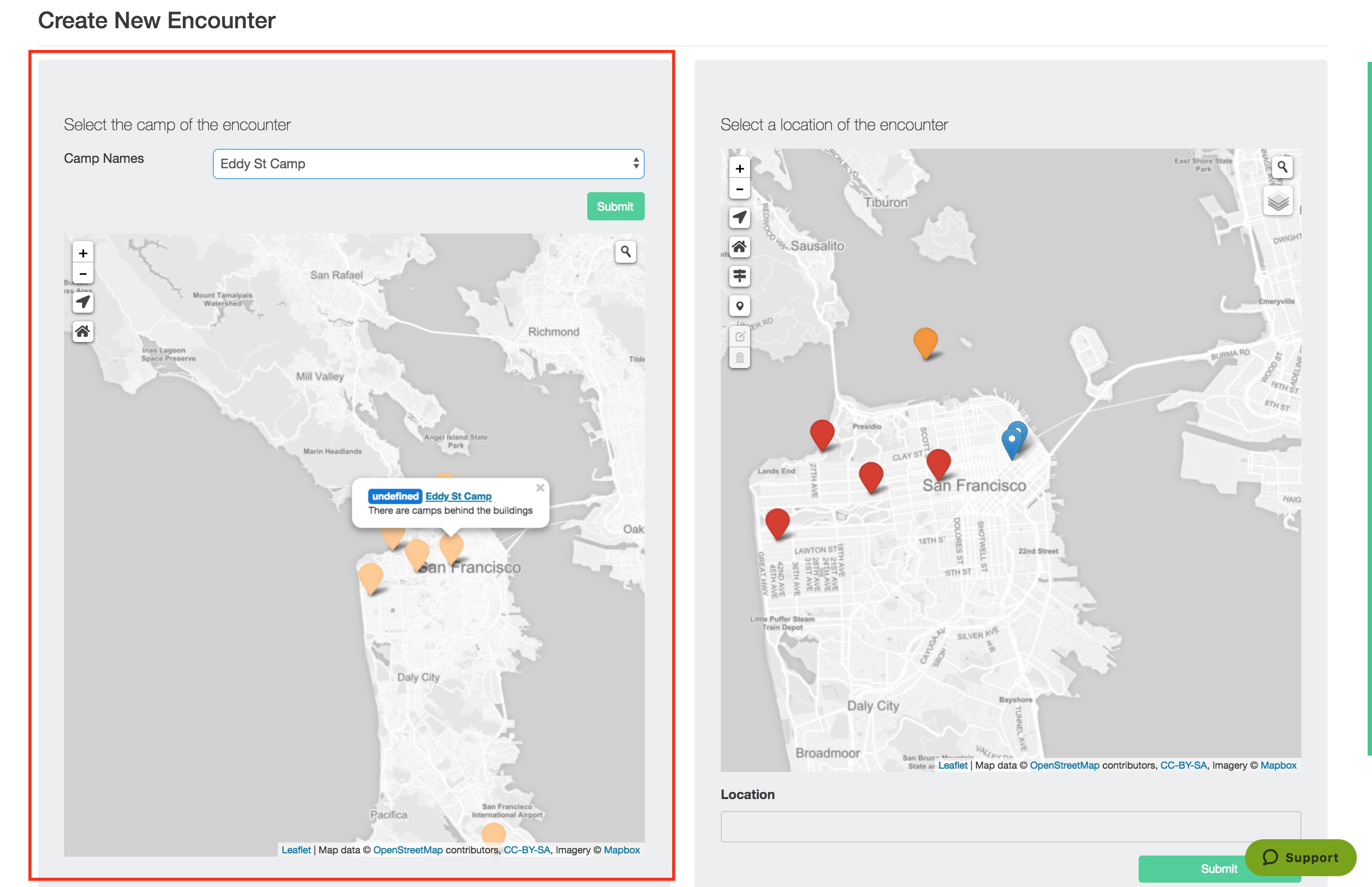Open search on the camp map
Viewport: 1372px width, 887px height.
[625, 252]
